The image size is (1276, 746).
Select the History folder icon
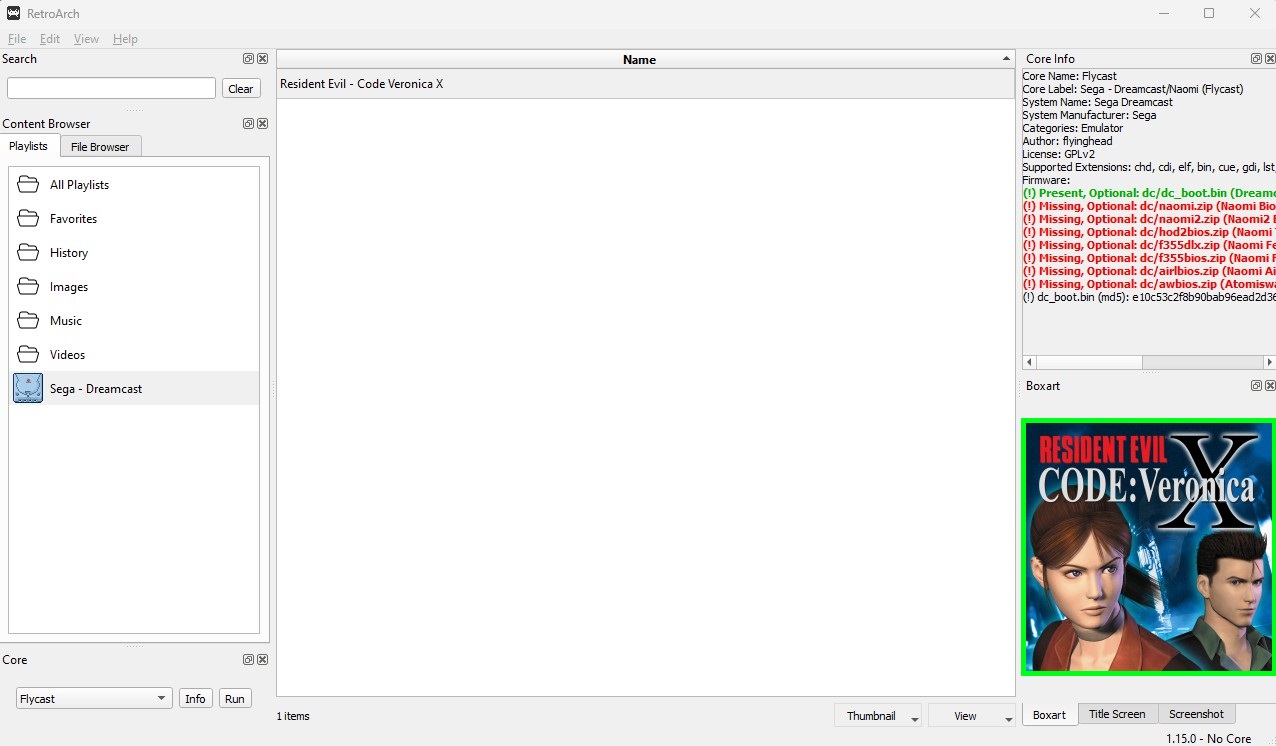[x=28, y=253]
